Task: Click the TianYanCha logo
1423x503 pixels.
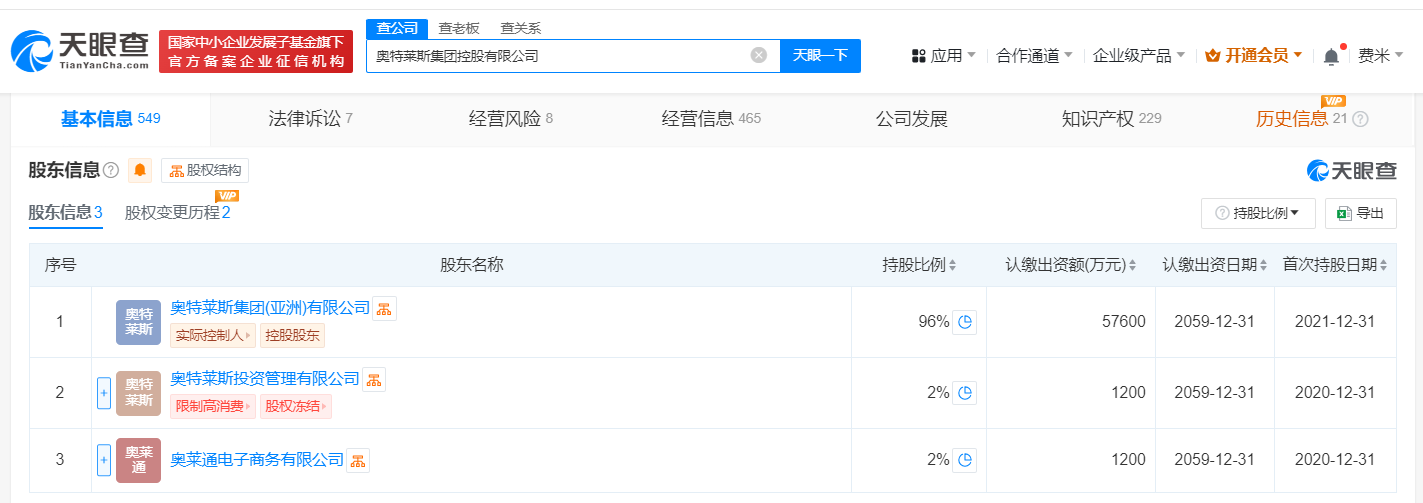Action: coord(80,52)
